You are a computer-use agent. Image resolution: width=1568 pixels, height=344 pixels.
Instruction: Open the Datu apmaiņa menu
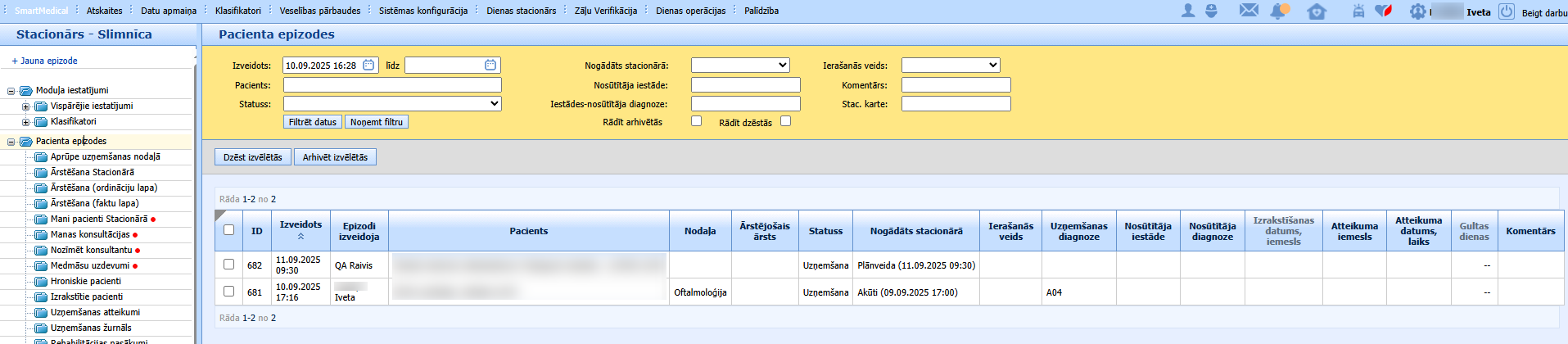[x=169, y=11]
